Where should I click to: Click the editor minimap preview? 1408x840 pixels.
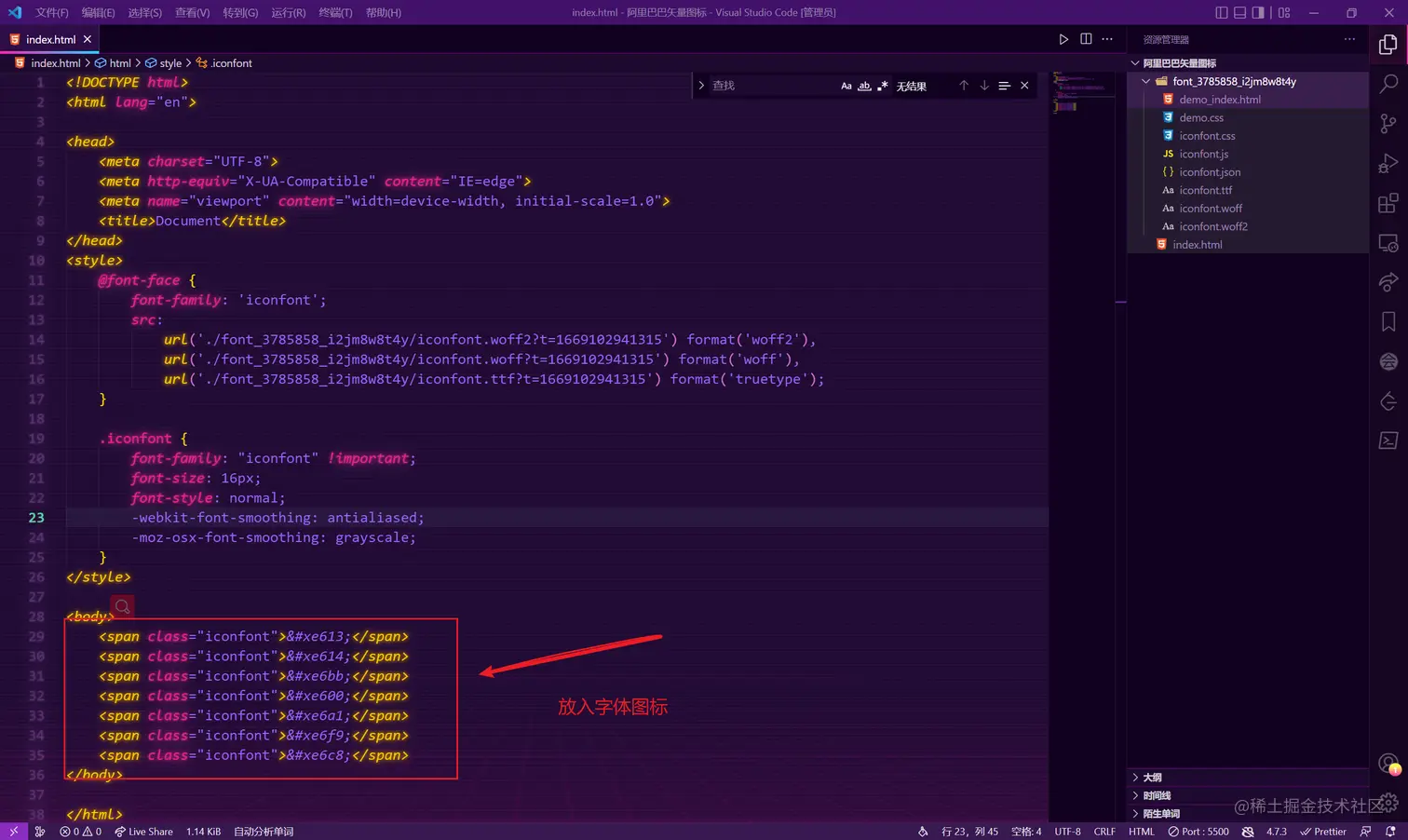tap(1081, 92)
